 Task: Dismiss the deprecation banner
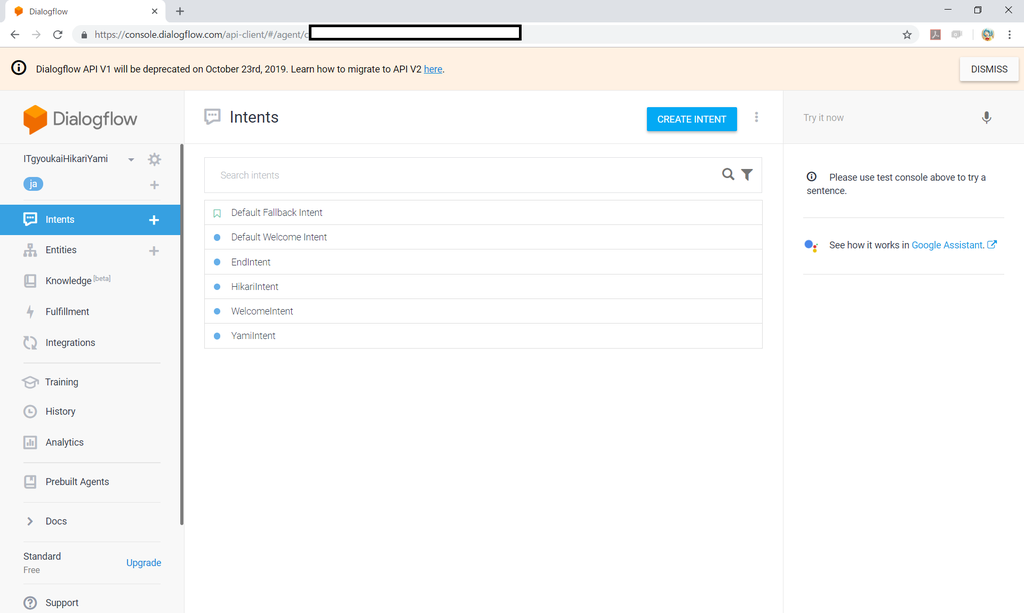coord(989,69)
